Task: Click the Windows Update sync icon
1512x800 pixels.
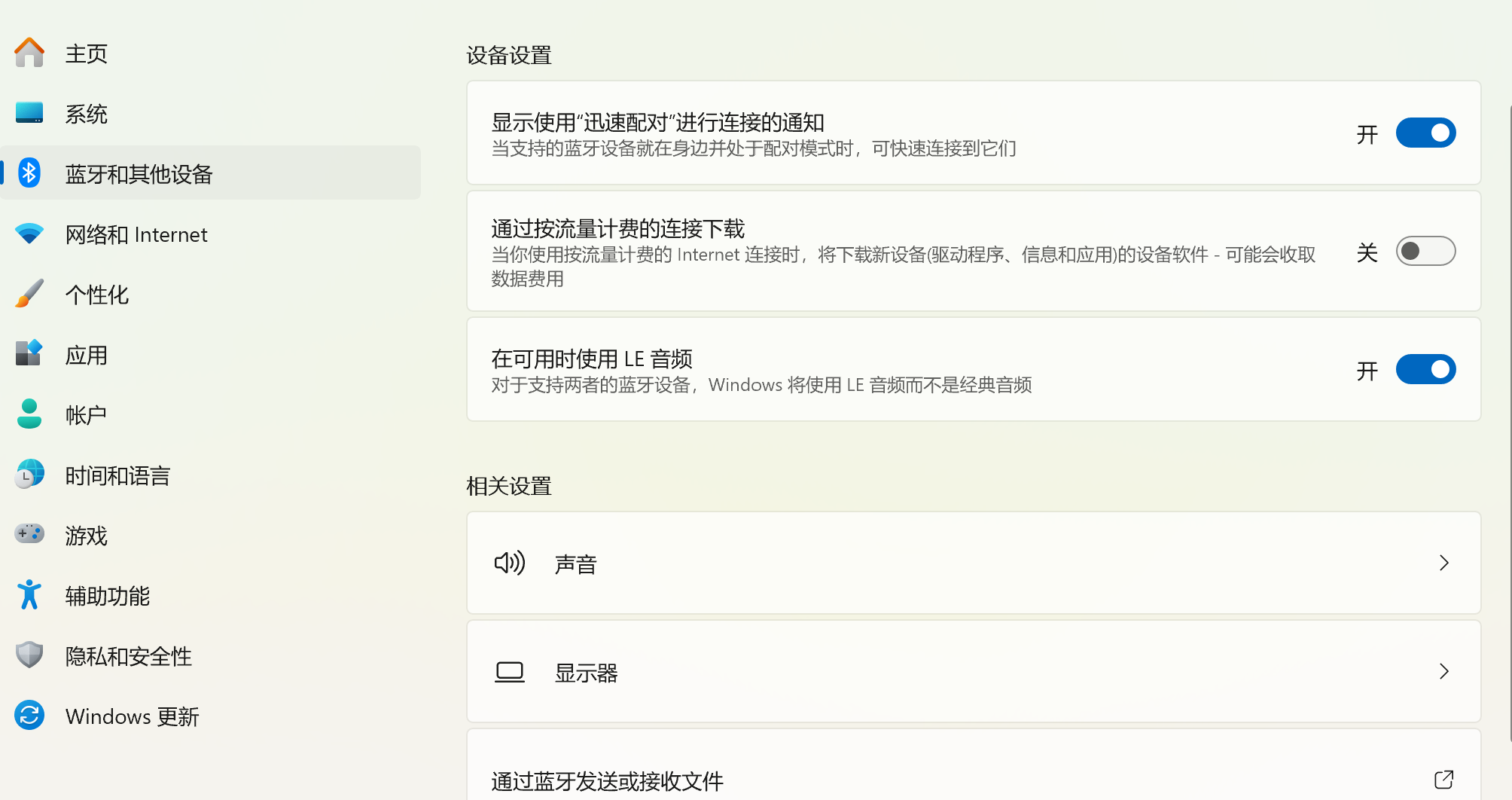Action: coord(29,716)
